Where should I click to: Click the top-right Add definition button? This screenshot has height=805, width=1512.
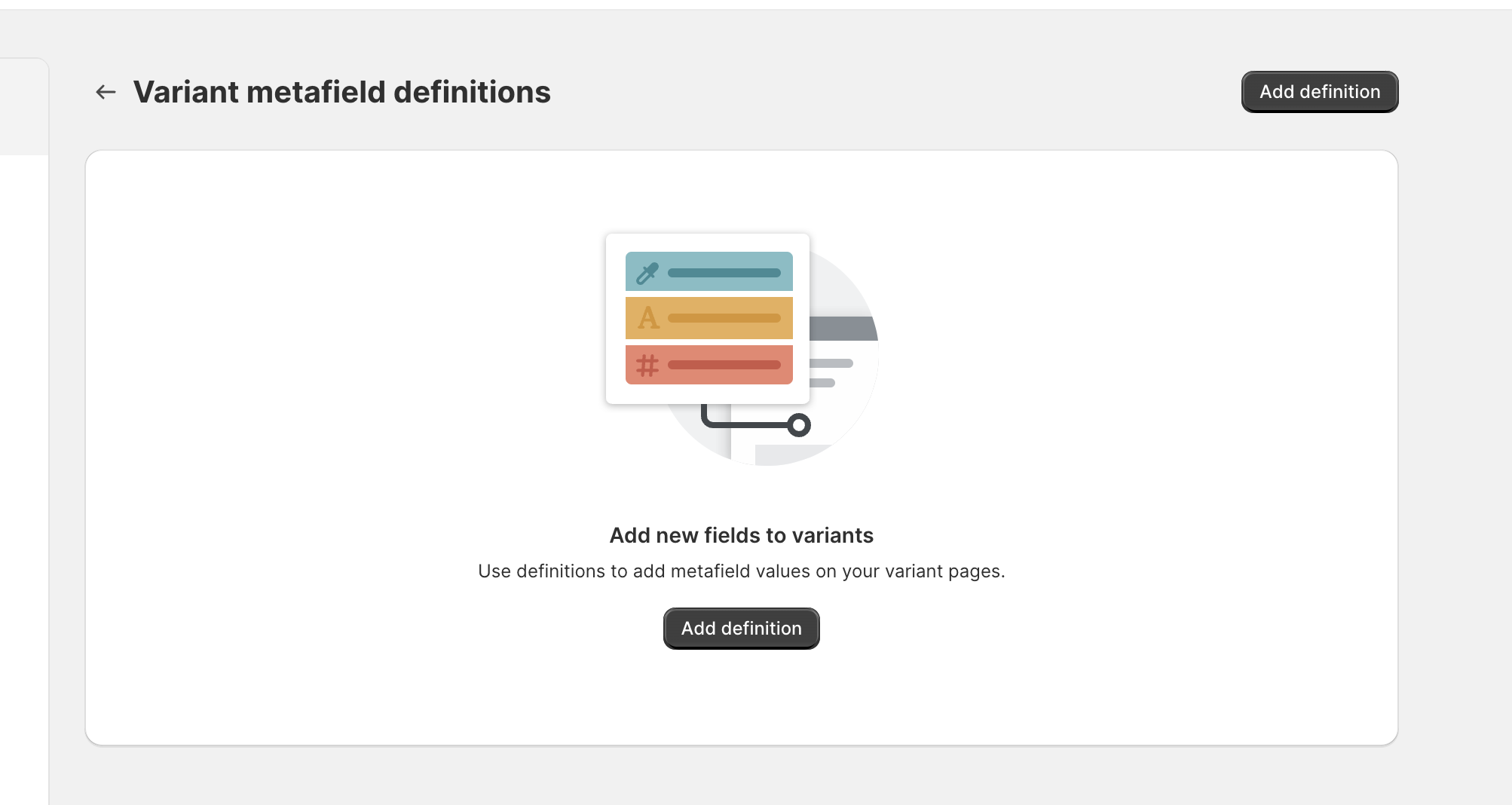pyautogui.click(x=1319, y=92)
